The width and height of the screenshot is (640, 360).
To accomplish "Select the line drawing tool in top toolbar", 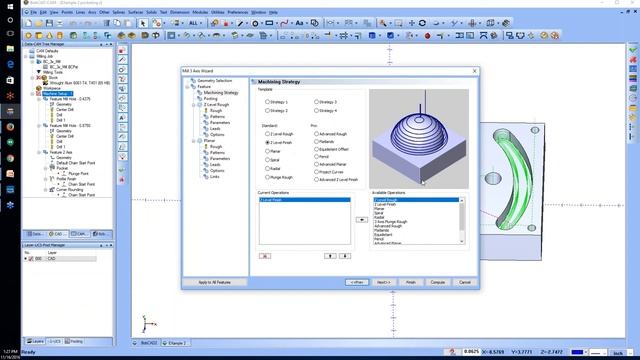I will click(241, 23).
